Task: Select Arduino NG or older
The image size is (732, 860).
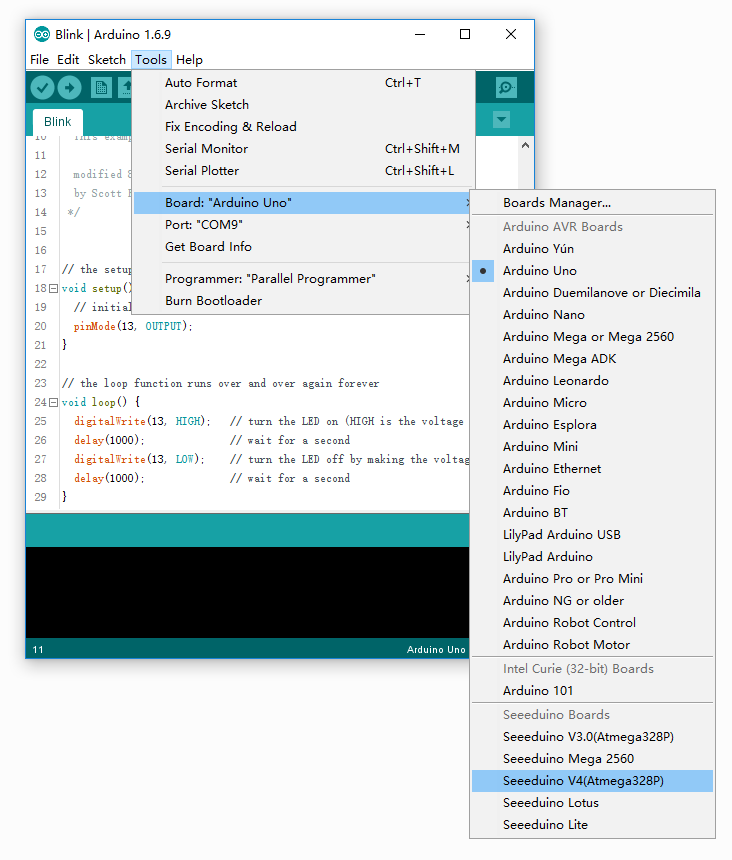Action: pos(592,601)
